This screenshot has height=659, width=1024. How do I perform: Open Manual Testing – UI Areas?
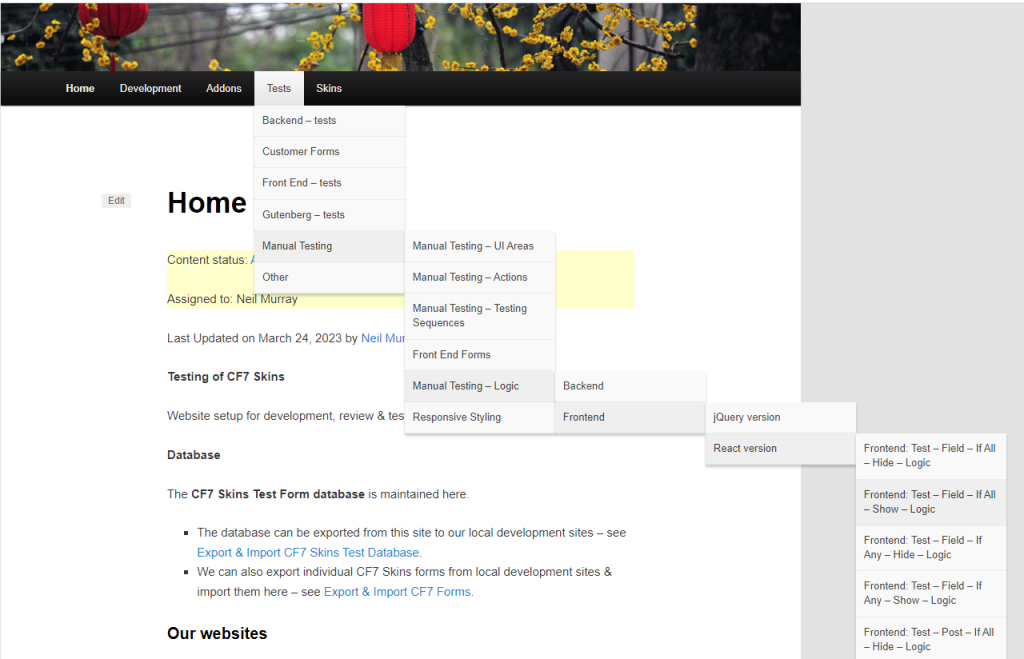pyautogui.click(x=473, y=246)
